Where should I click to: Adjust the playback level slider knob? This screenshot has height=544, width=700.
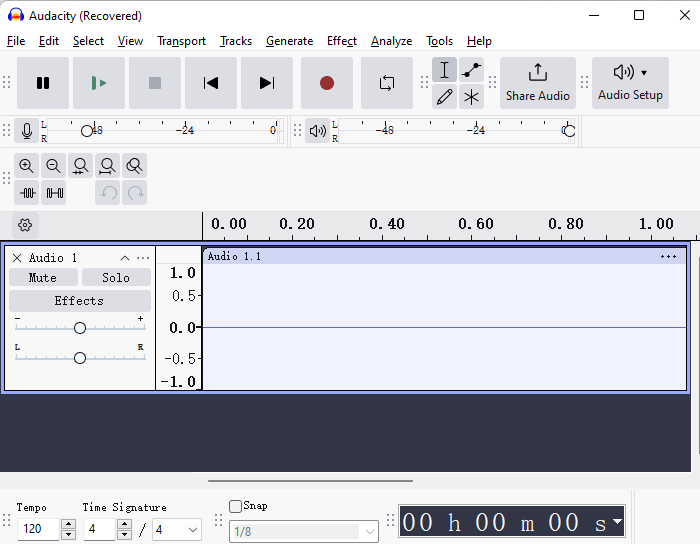[x=568, y=131]
